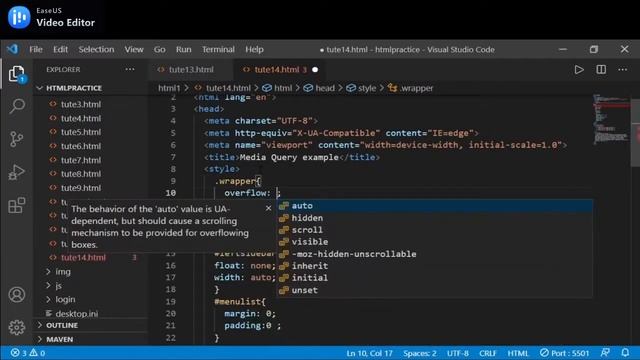Click Ln 10, Col 17 status
The image size is (640, 360).
click(369, 353)
